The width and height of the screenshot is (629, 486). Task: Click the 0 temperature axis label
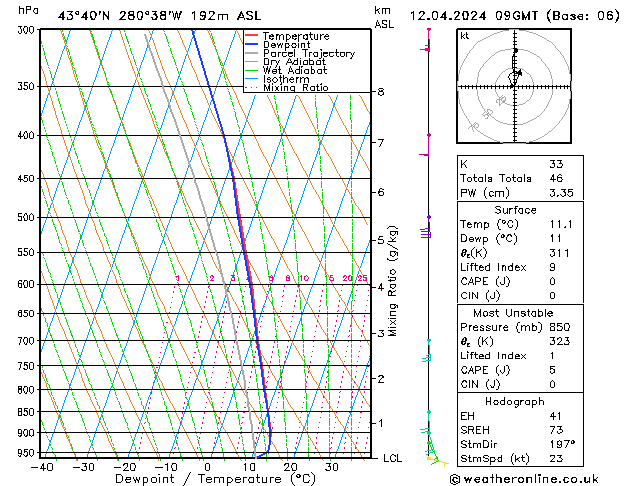click(207, 467)
